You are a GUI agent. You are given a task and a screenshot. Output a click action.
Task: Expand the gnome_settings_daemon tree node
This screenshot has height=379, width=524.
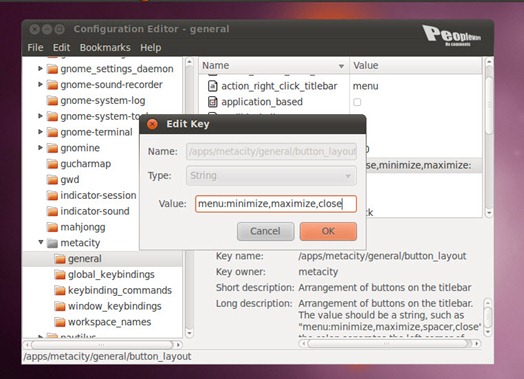tap(40, 69)
